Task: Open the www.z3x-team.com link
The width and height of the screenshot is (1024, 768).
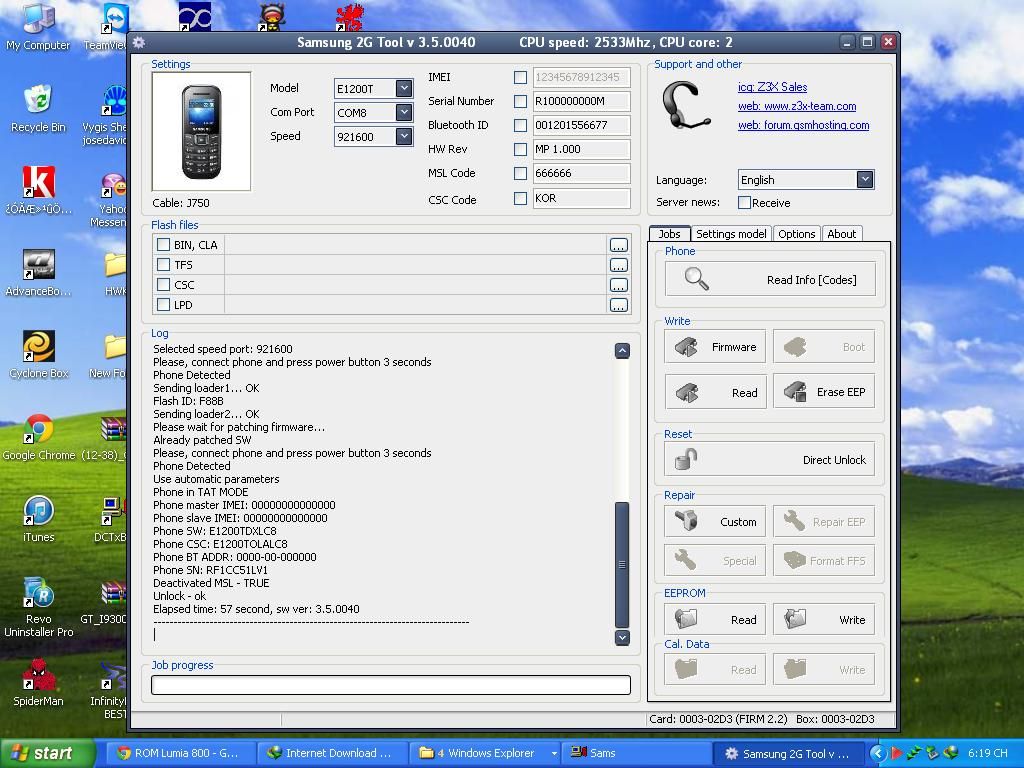Action: 797,106
